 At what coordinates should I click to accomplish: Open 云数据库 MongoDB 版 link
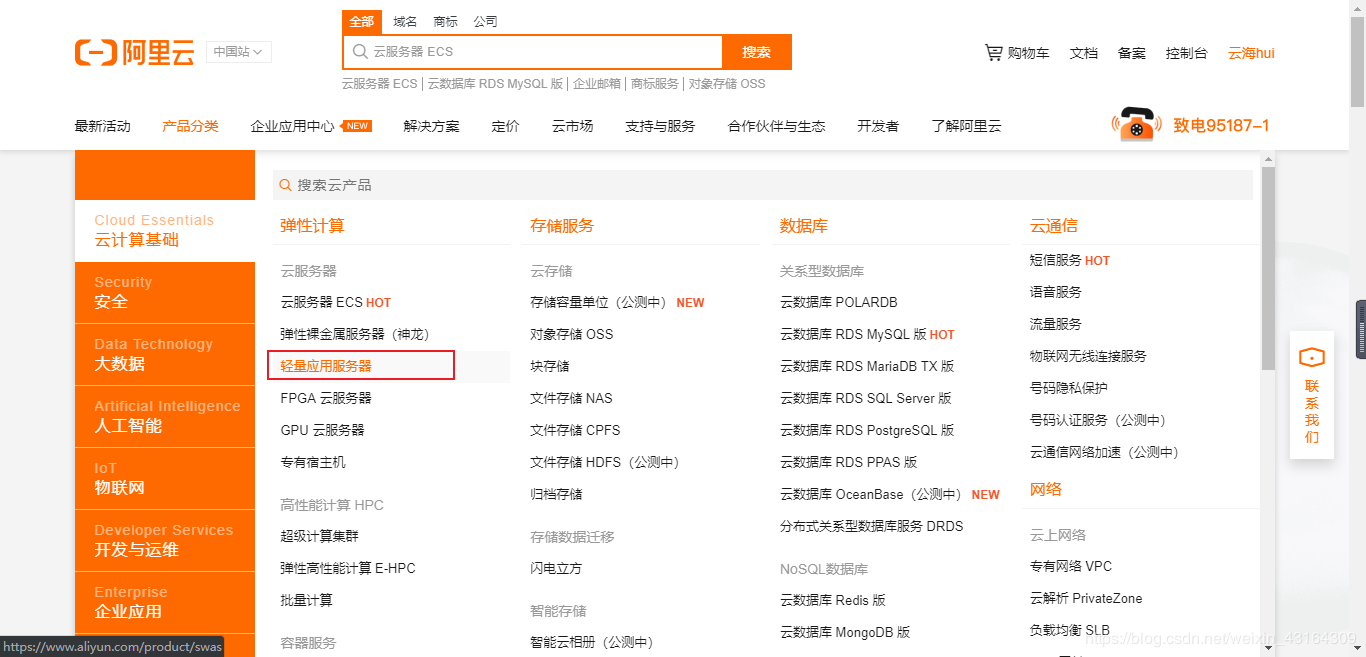pyautogui.click(x=845, y=632)
